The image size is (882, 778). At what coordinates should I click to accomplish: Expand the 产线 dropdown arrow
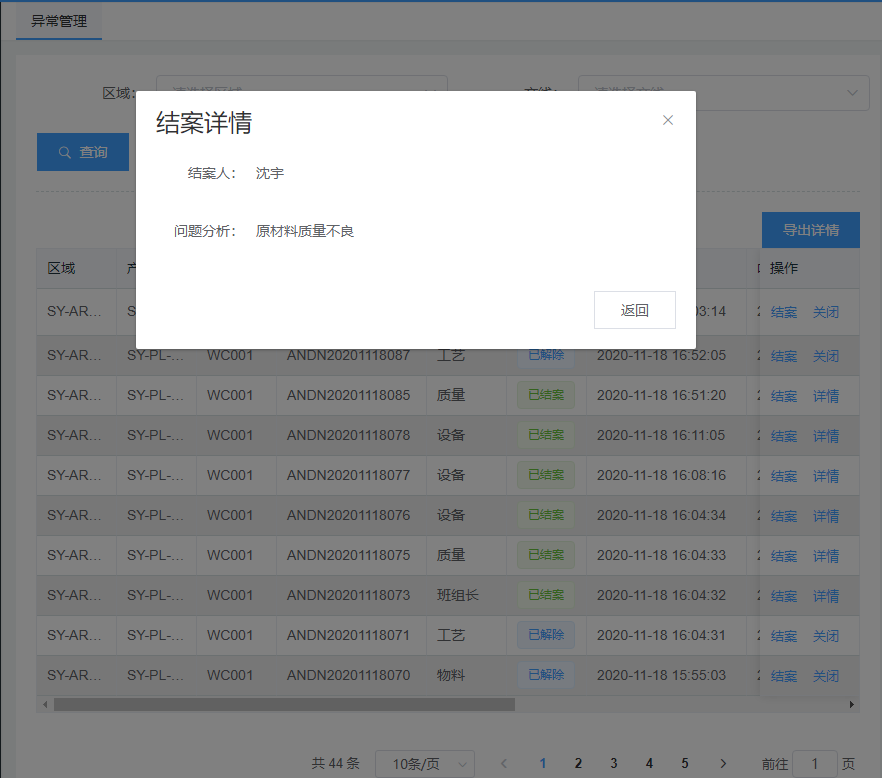(x=851, y=93)
